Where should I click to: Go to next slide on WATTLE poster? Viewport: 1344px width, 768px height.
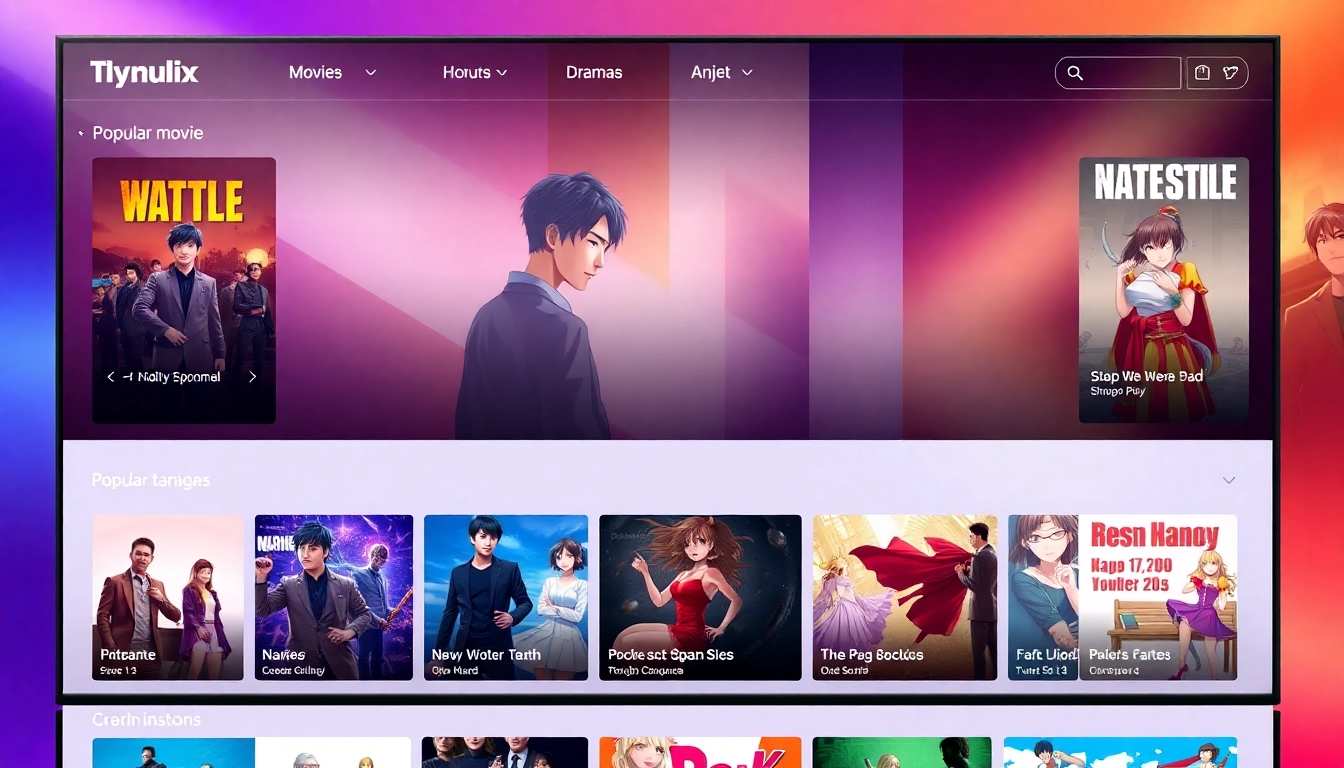[x=253, y=377]
